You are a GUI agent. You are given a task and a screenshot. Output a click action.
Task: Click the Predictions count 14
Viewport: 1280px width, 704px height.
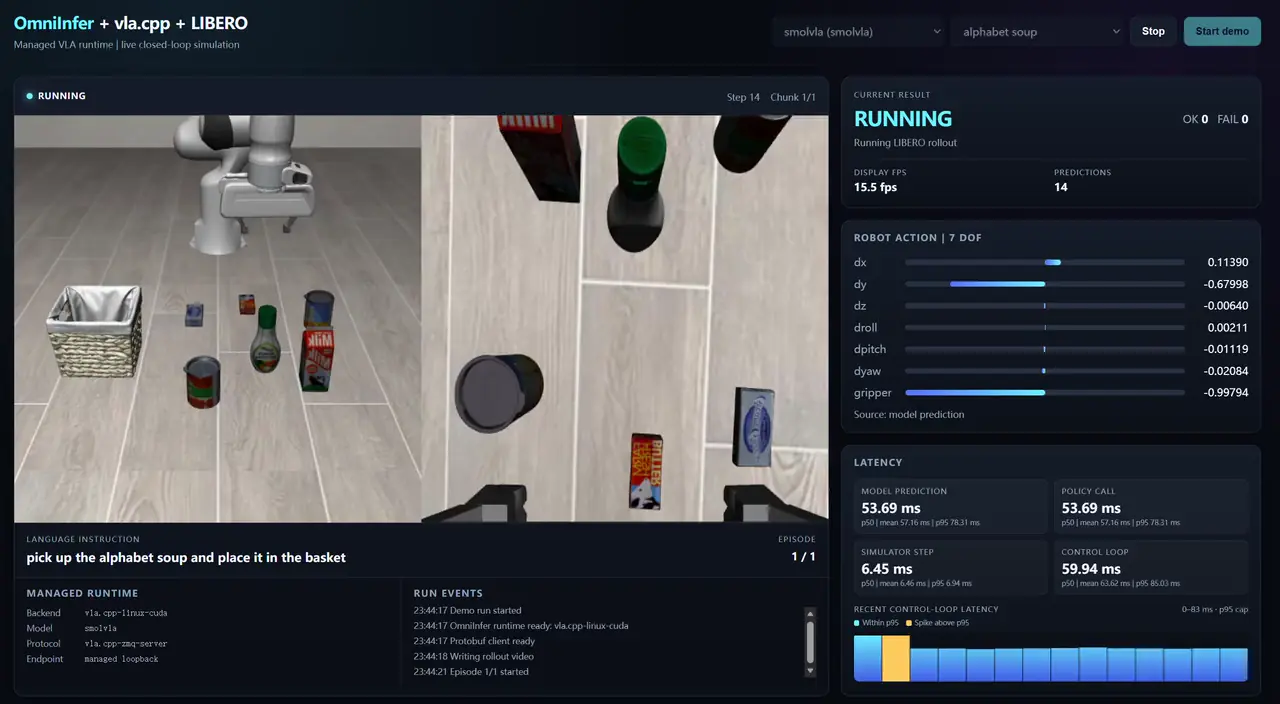pos(1061,187)
